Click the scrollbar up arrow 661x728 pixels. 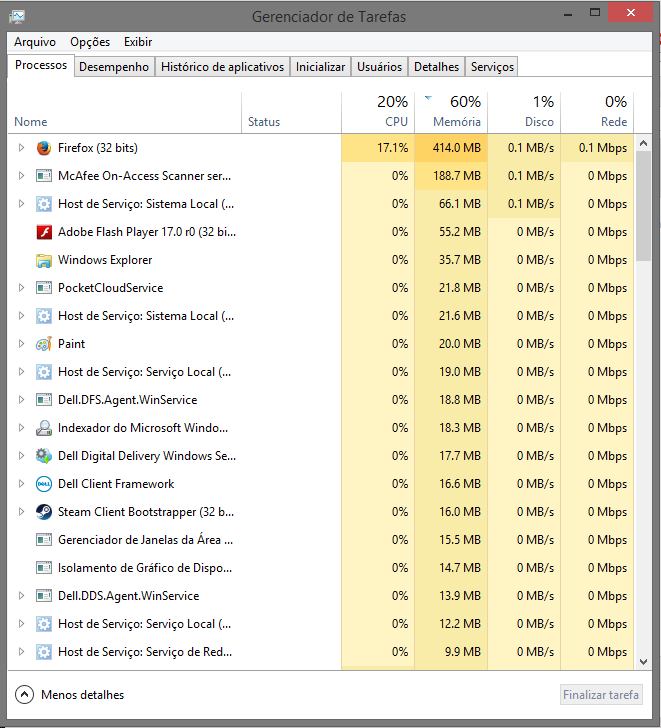(643, 143)
